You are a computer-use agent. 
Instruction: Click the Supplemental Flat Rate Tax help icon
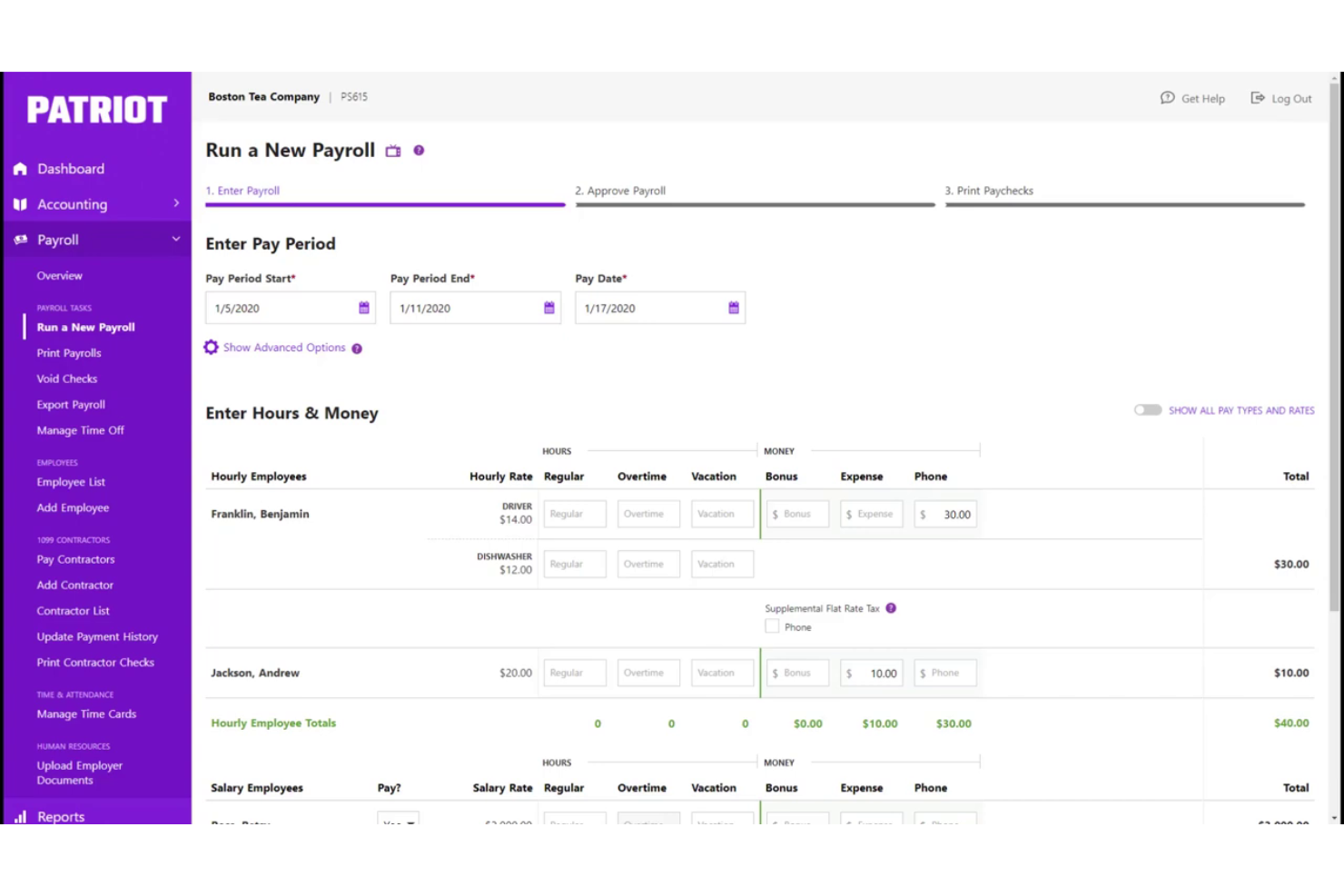point(892,608)
